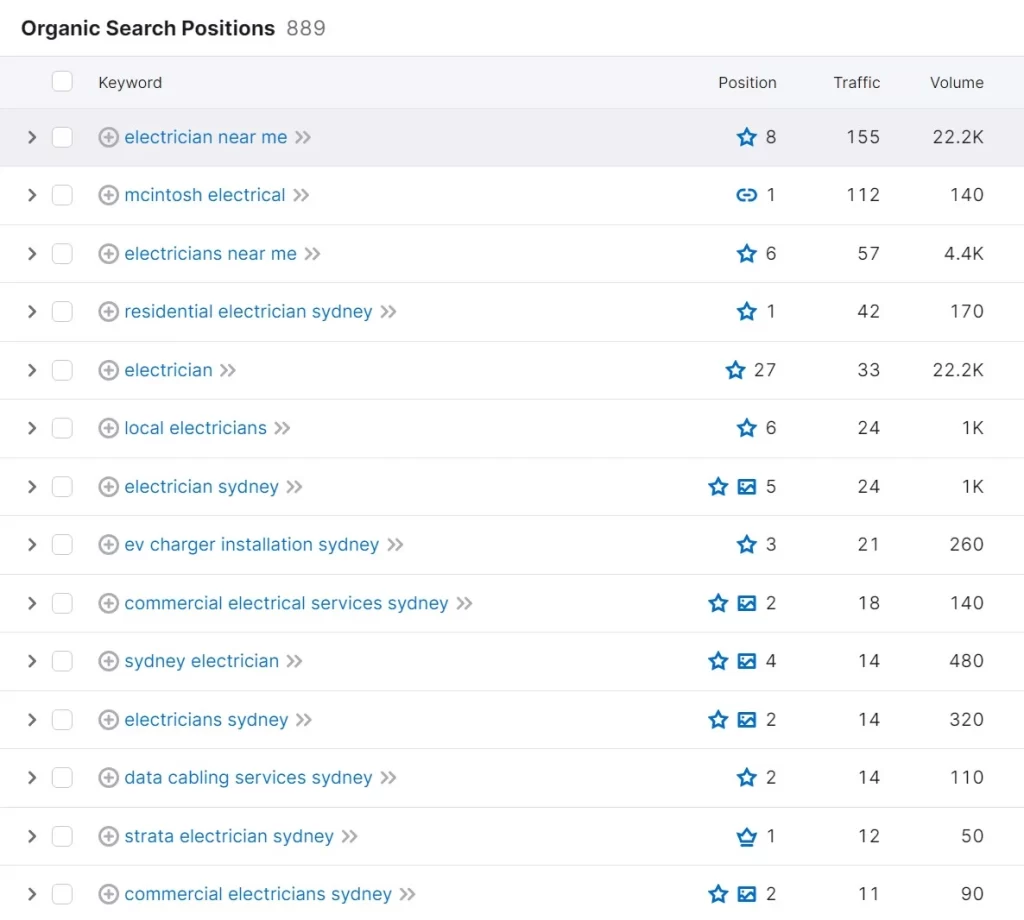The image size is (1024, 920).
Task: Click the plus icon beside 'data cabling services sydney'
Action: pyautogui.click(x=108, y=778)
